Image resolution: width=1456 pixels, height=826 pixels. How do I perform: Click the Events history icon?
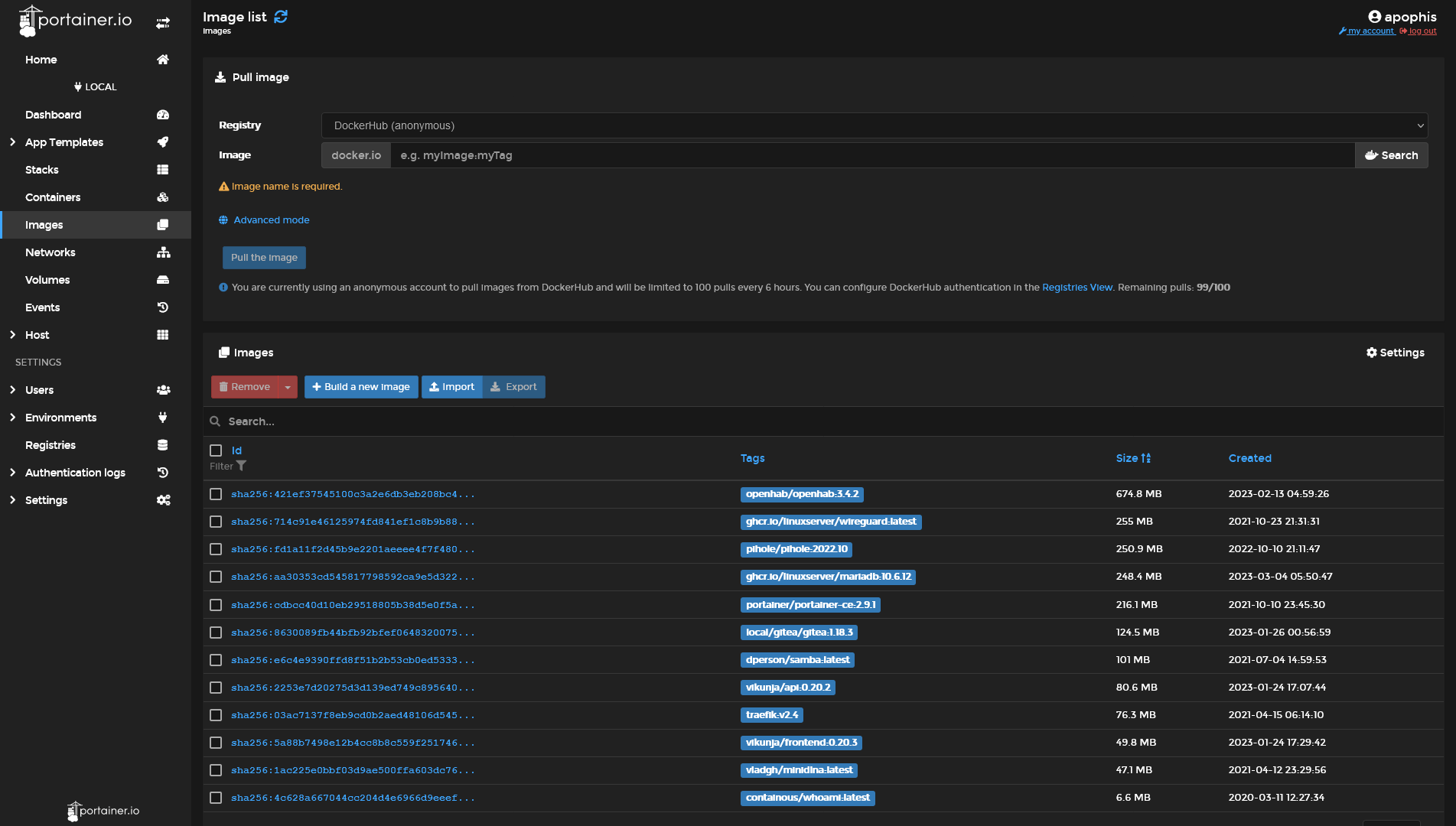tap(163, 307)
